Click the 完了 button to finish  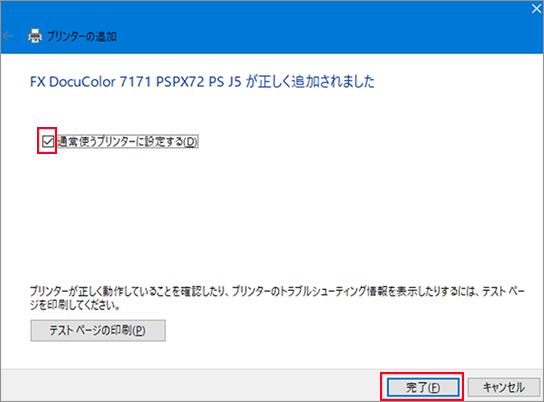(x=423, y=387)
